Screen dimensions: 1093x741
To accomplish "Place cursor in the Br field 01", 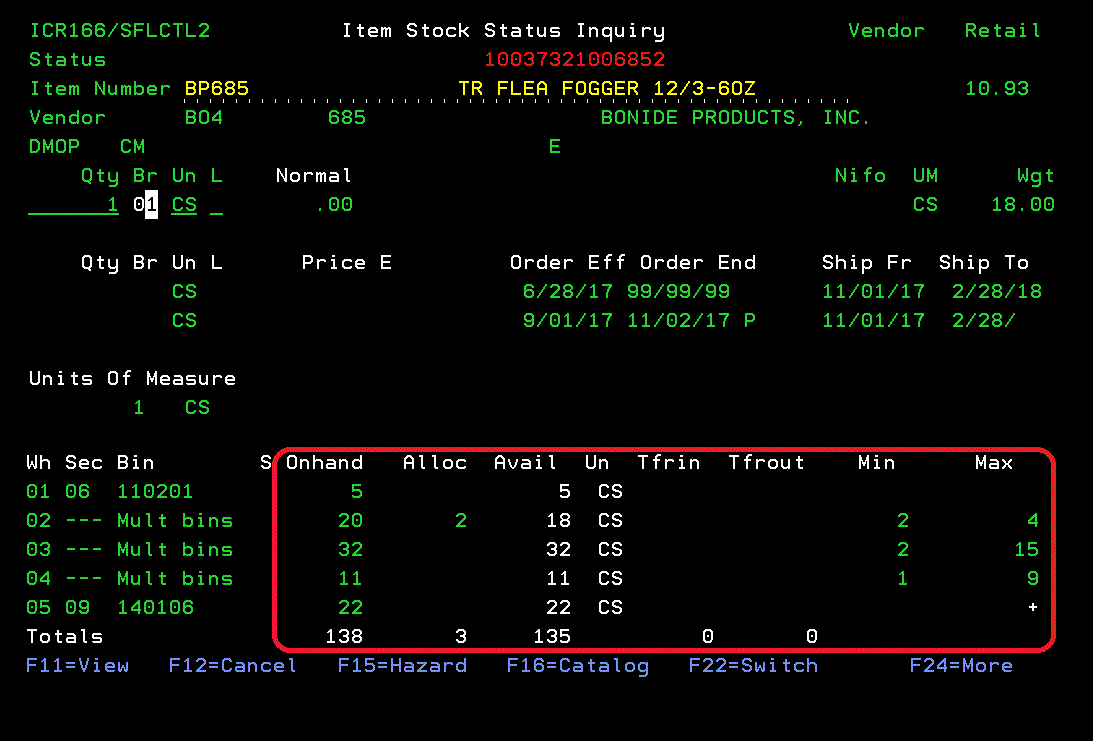I will click(145, 205).
